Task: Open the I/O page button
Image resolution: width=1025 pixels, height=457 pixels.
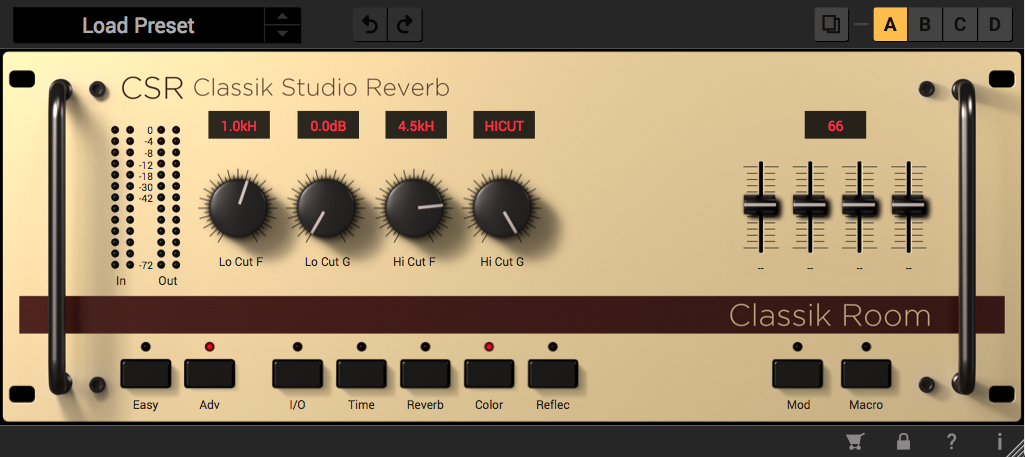Action: pyautogui.click(x=297, y=373)
